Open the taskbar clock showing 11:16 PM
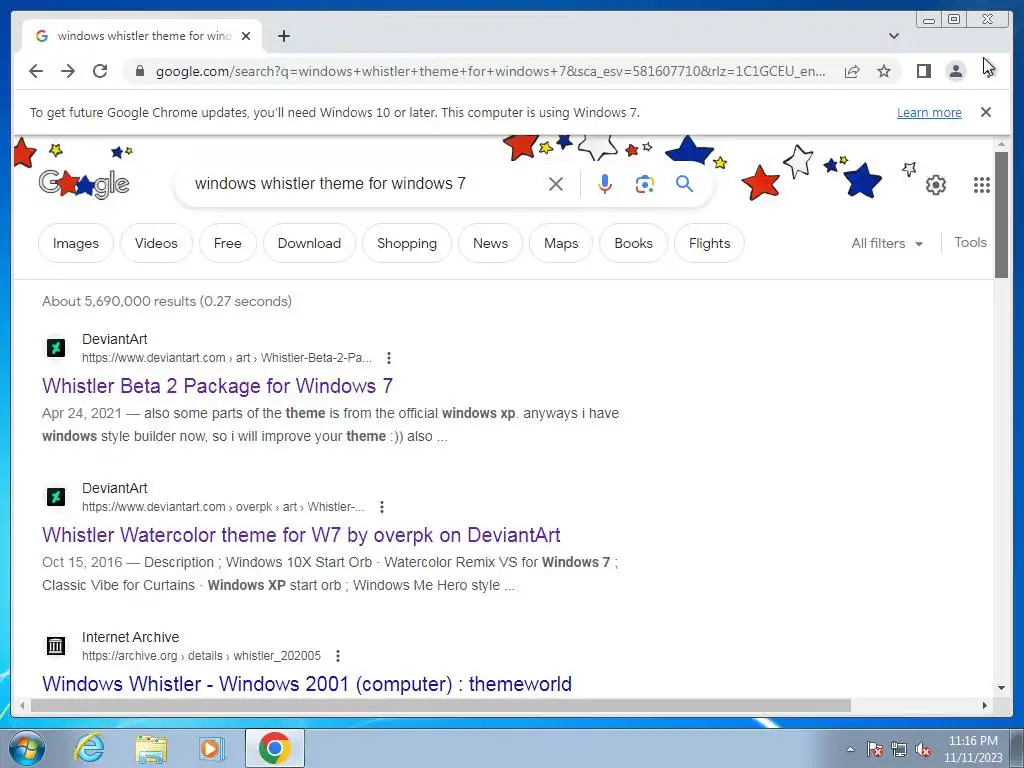 click(x=972, y=749)
